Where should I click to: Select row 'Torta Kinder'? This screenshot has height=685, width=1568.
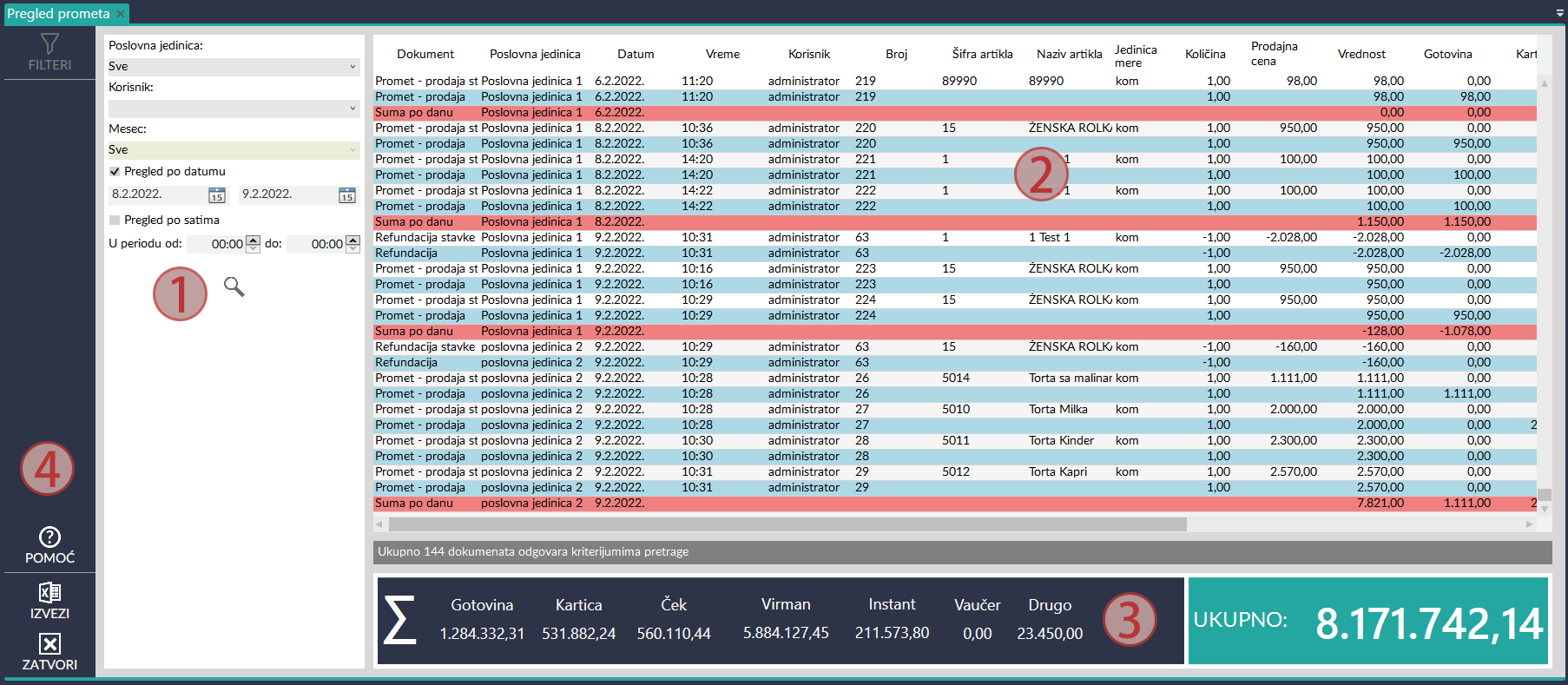pos(955,440)
